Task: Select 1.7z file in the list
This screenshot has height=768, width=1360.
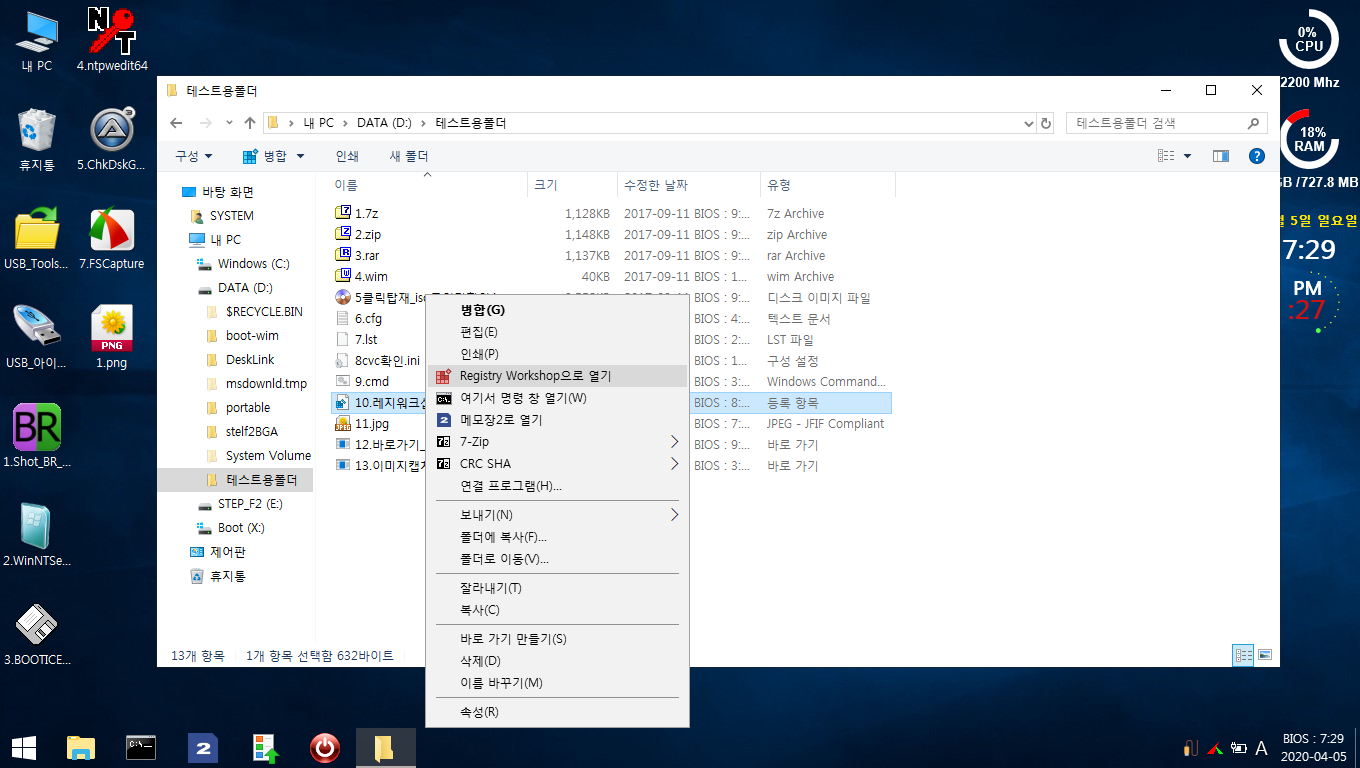Action: pyautogui.click(x=366, y=213)
